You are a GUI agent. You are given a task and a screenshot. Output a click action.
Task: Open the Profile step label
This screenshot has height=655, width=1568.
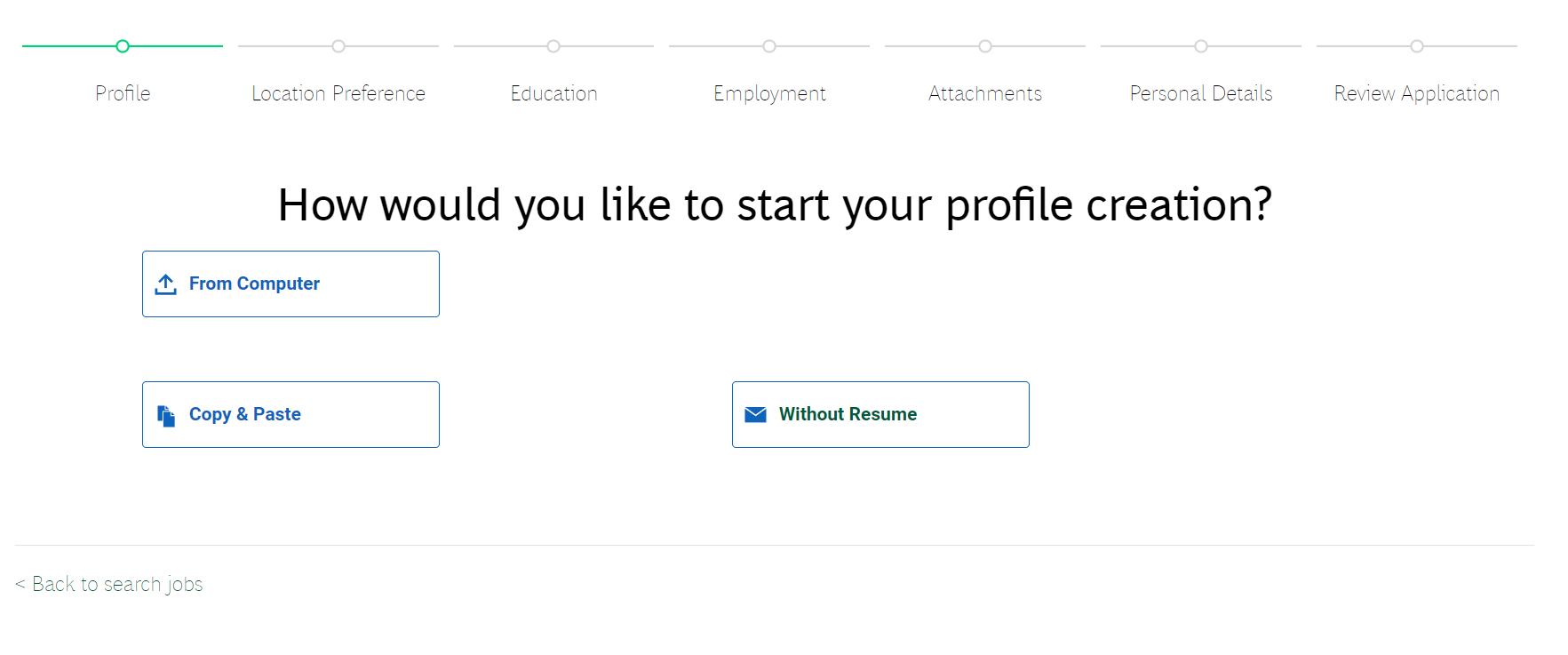(x=123, y=93)
